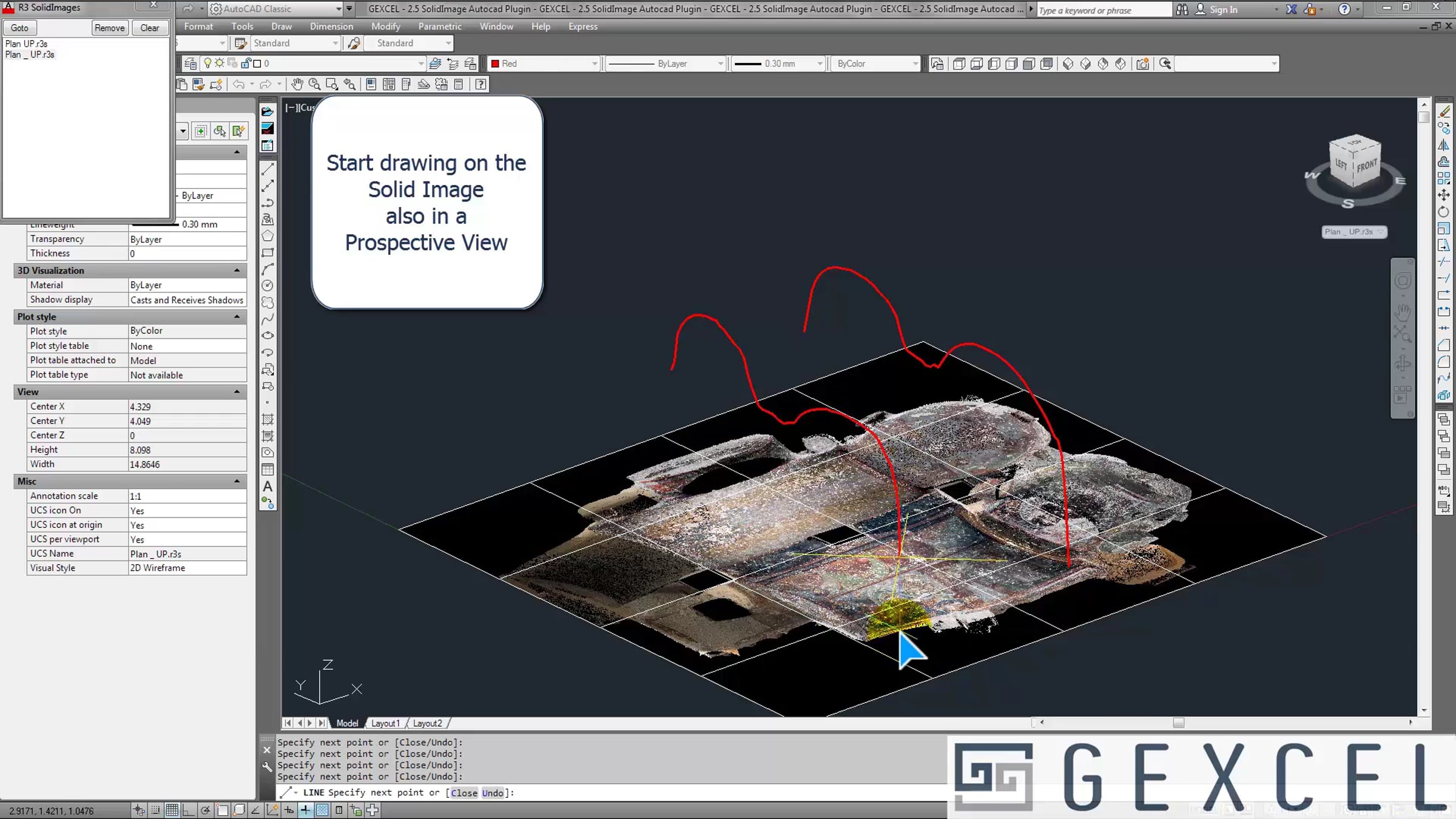Screen dimensions: 1456x819
Task: Click the Goto button
Action: pos(19,28)
